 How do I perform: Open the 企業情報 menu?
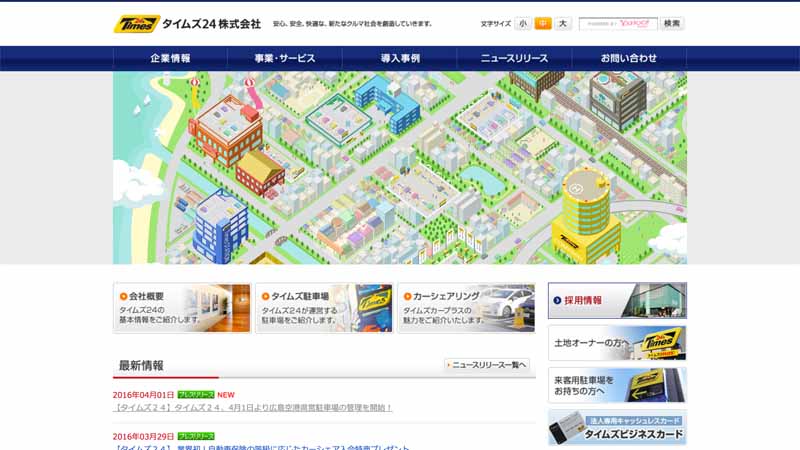[170, 58]
